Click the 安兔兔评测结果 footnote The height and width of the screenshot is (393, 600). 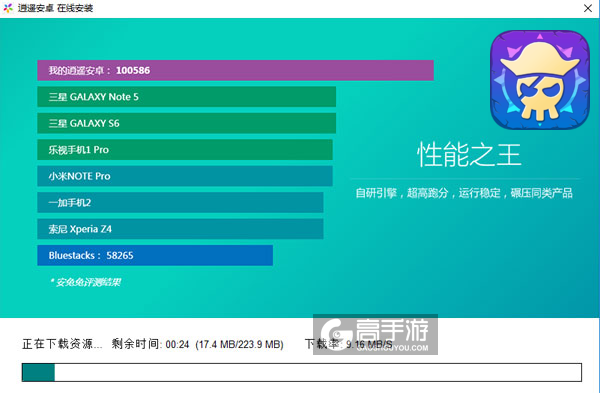coord(85,282)
